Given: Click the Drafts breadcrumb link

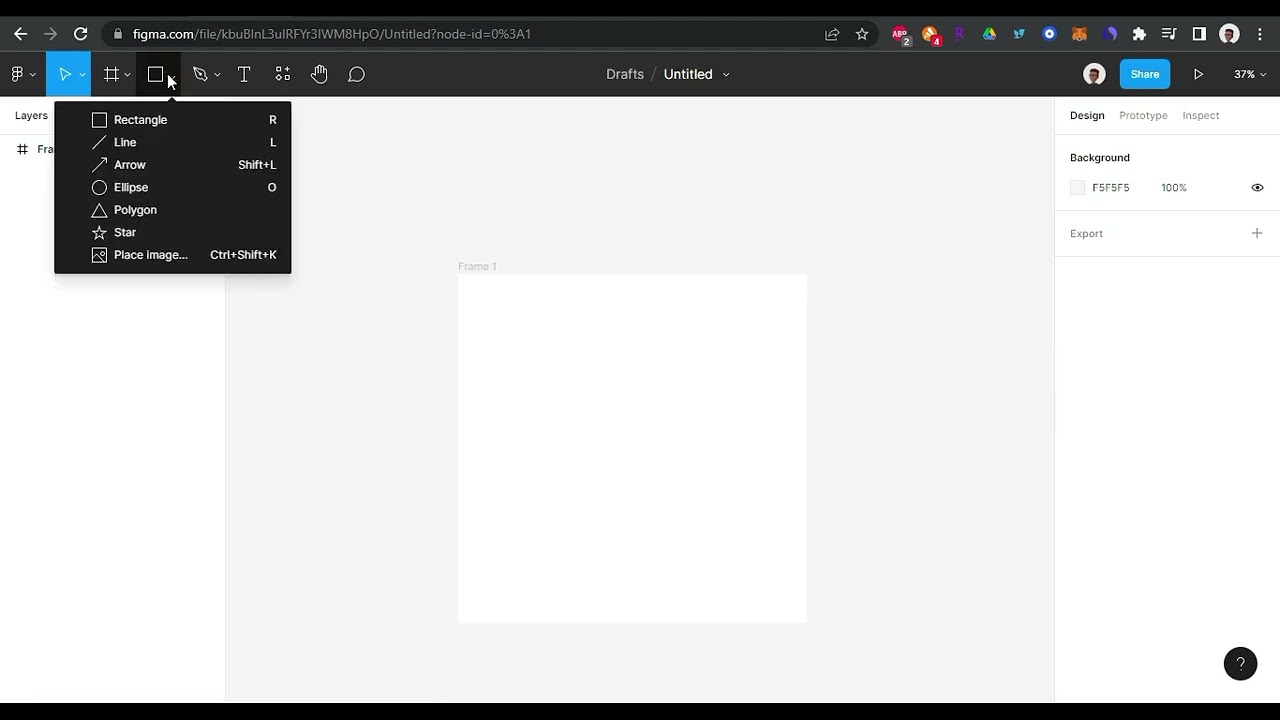Looking at the screenshot, I should click(x=625, y=74).
